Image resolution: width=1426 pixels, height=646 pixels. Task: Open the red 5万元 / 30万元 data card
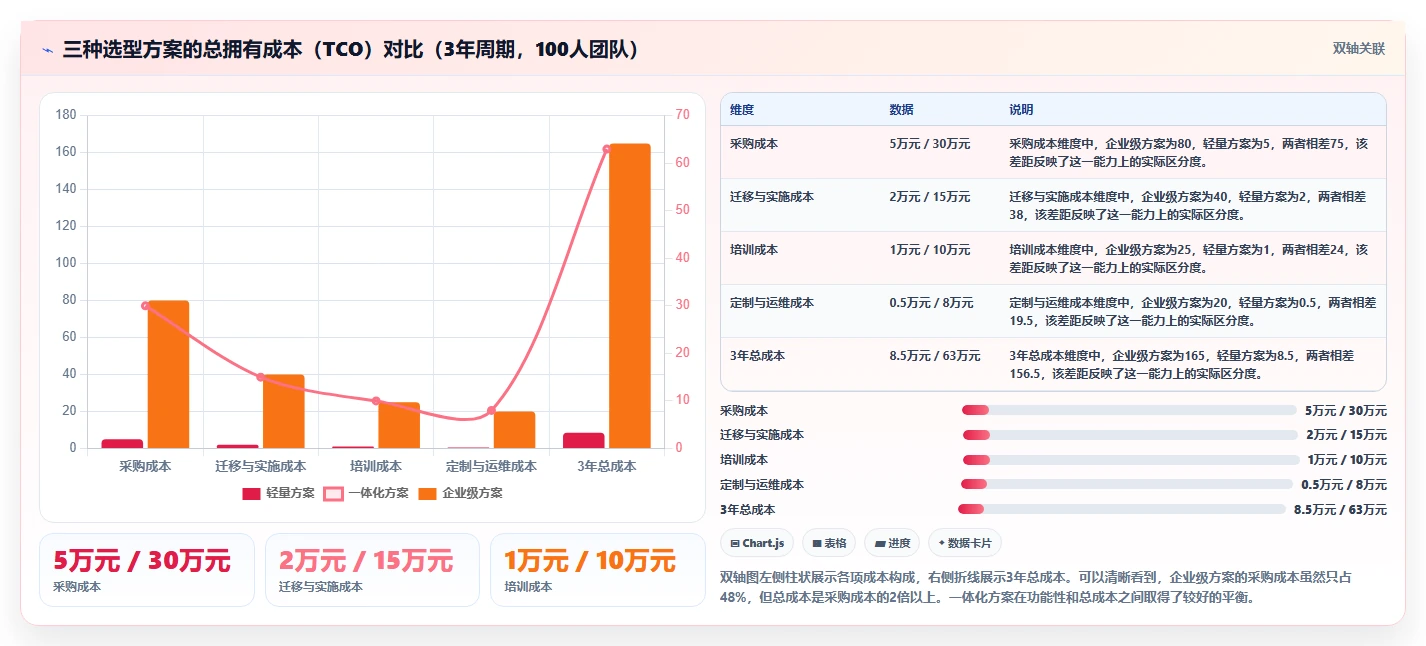click(x=147, y=570)
